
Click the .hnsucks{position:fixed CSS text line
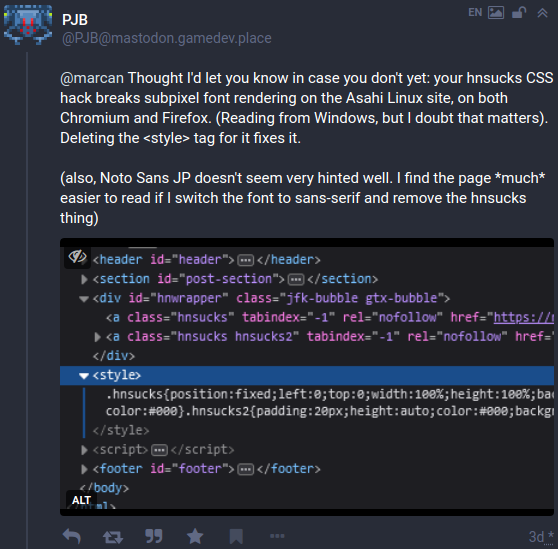(330, 394)
